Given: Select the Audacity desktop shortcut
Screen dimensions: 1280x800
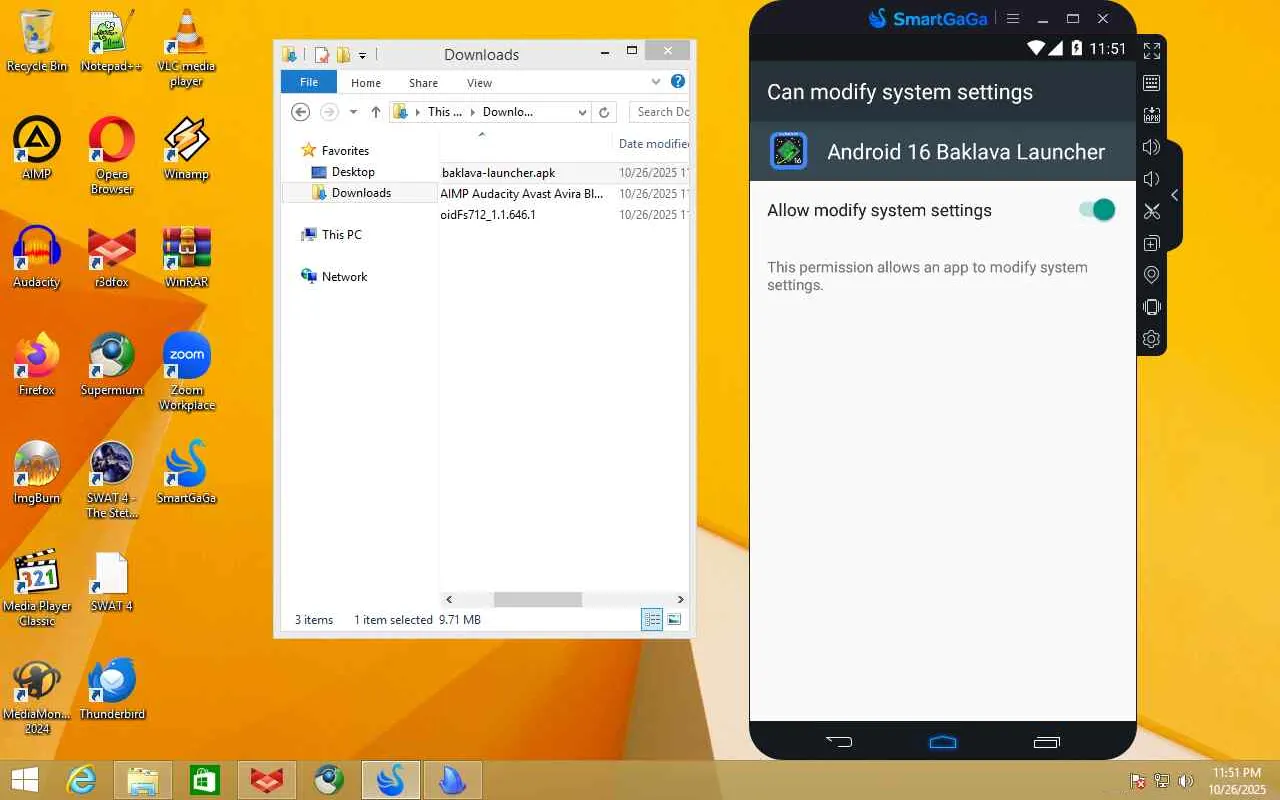Looking at the screenshot, I should coord(37,257).
